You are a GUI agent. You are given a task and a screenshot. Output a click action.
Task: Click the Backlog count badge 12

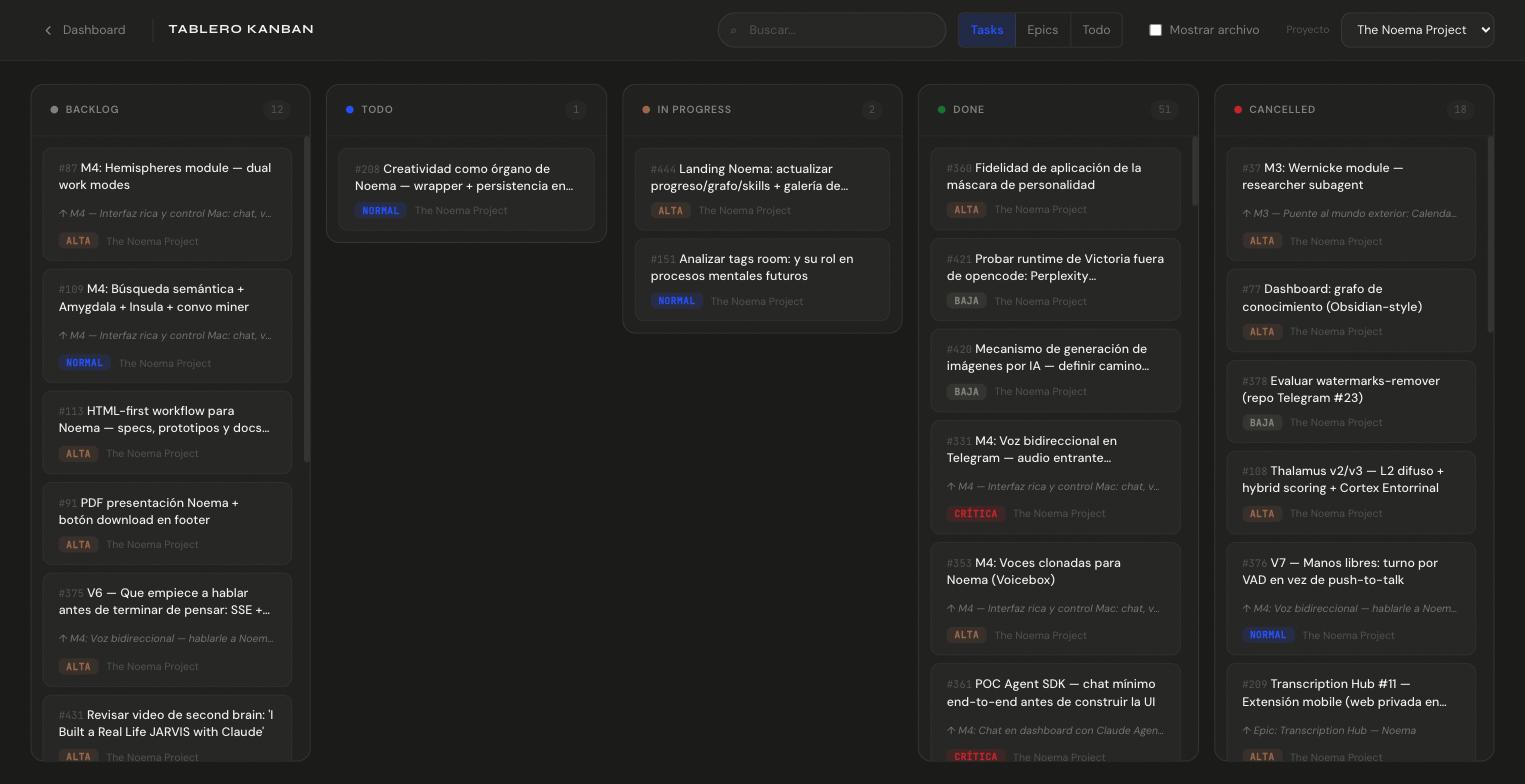click(x=277, y=110)
